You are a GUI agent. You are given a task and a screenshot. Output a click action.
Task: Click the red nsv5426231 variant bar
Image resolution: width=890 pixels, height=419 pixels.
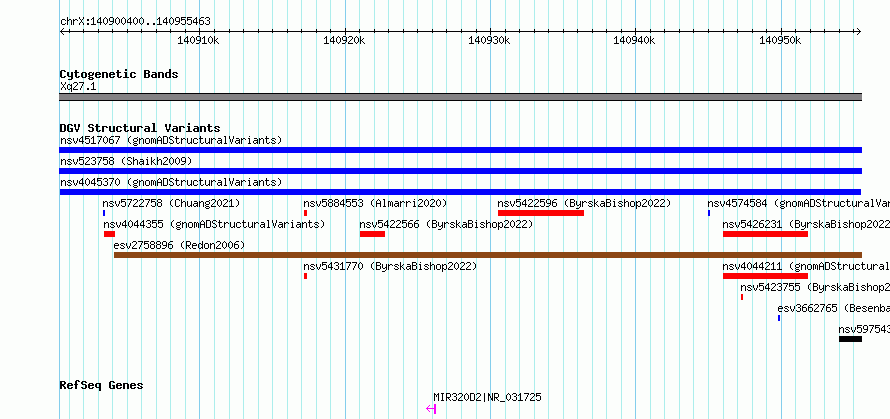pos(765,234)
